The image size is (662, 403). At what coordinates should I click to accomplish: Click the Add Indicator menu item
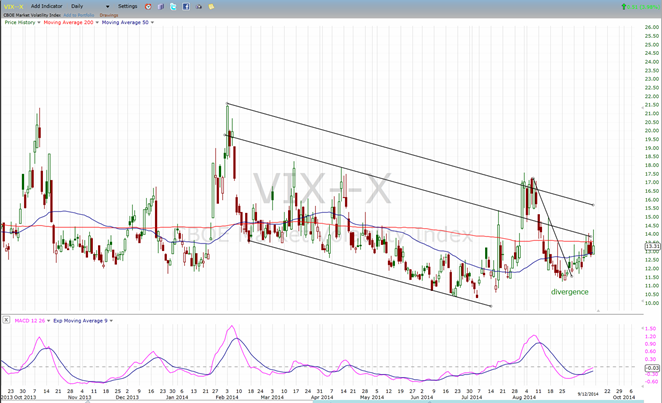tap(46, 6)
